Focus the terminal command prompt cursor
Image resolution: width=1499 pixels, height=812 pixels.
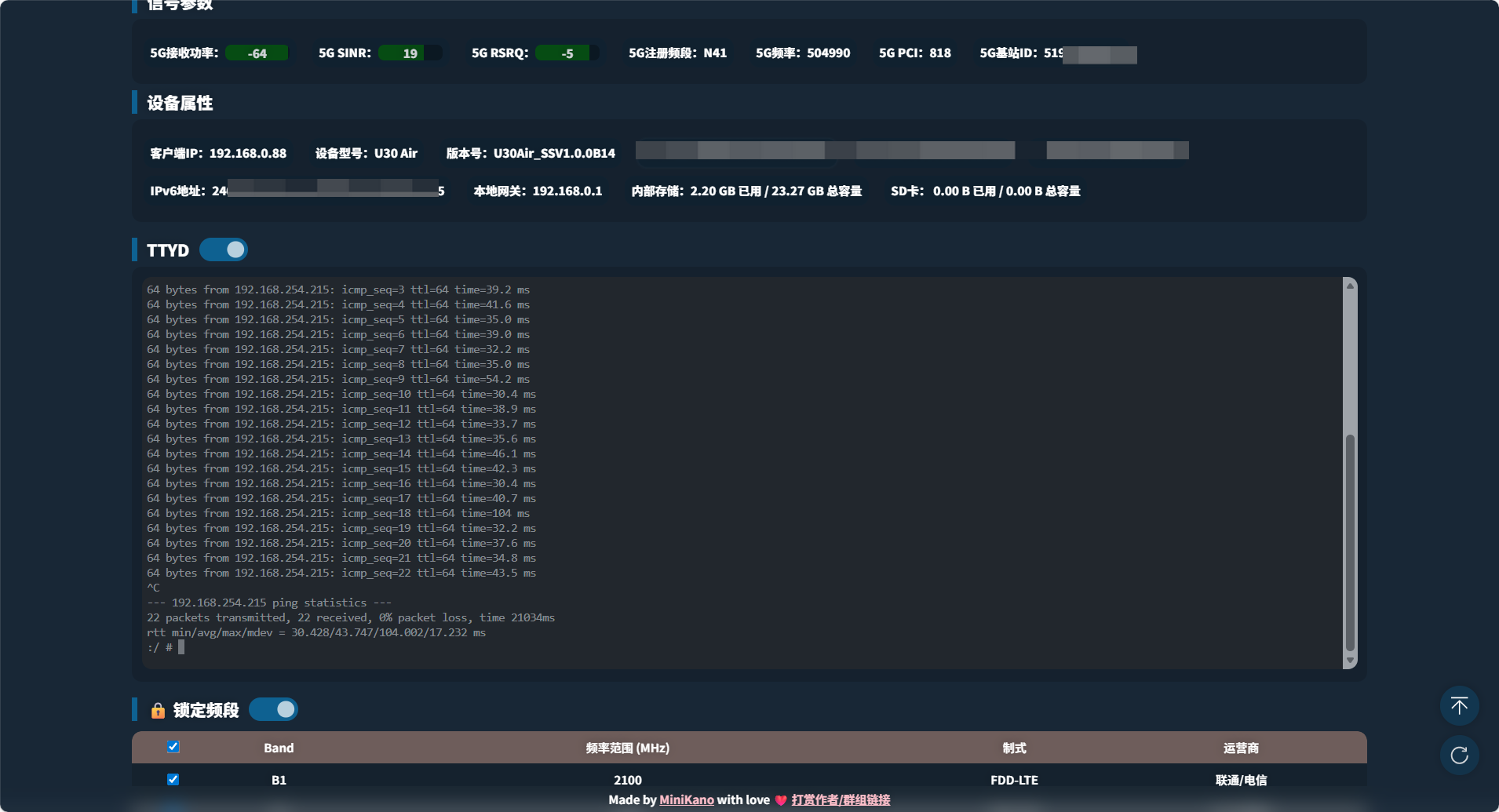pos(181,647)
